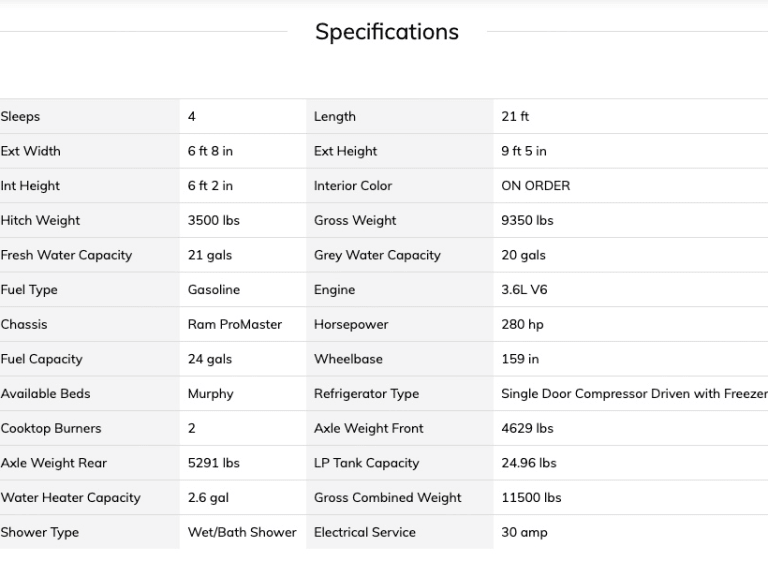Select the Gasoline fuel type value

213,290
